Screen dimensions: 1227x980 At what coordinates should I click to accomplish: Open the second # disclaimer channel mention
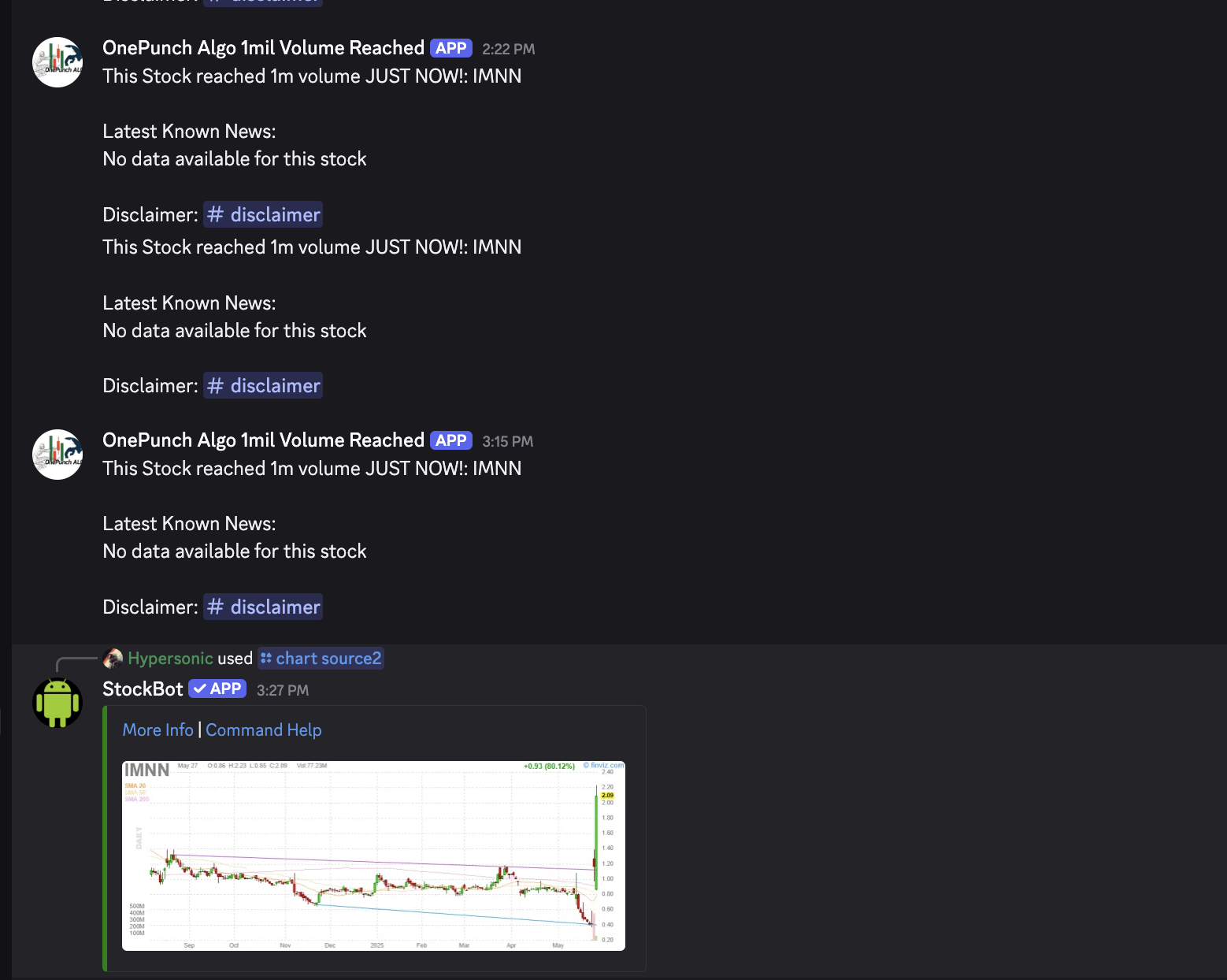(x=263, y=385)
